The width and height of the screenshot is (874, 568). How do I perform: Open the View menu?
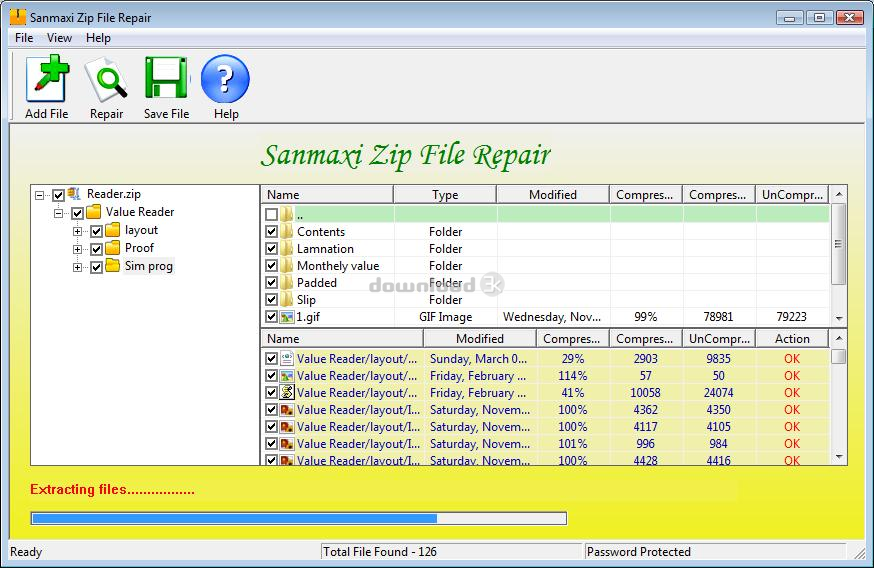click(x=59, y=38)
